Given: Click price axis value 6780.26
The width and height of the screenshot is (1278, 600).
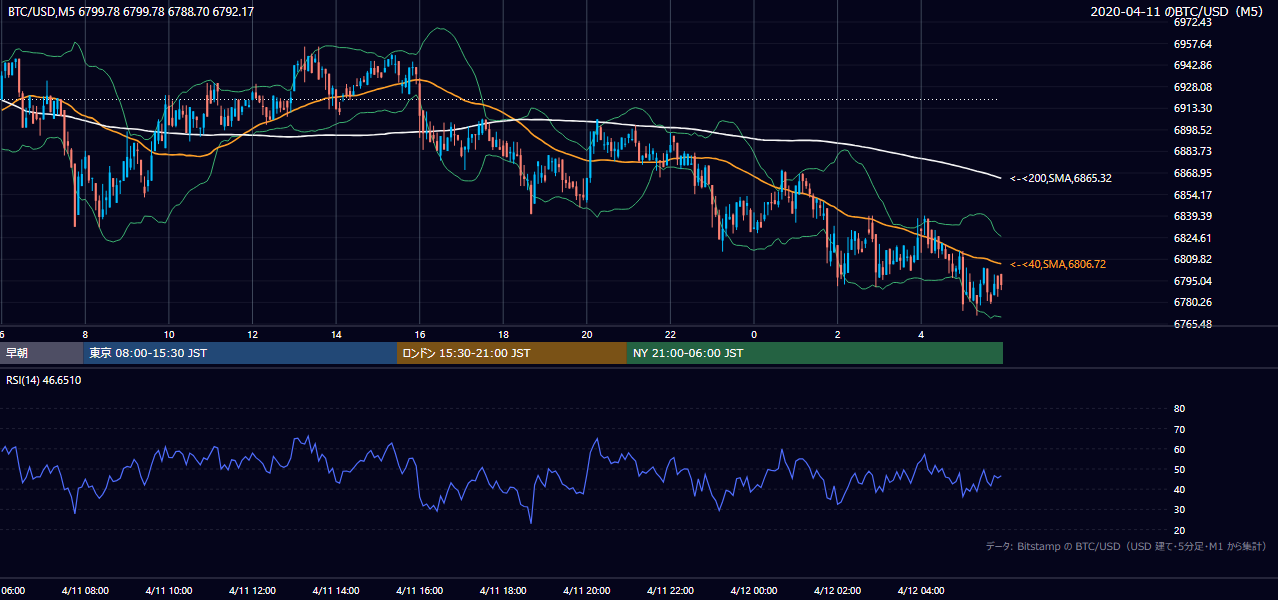Looking at the screenshot, I should pyautogui.click(x=1193, y=302).
